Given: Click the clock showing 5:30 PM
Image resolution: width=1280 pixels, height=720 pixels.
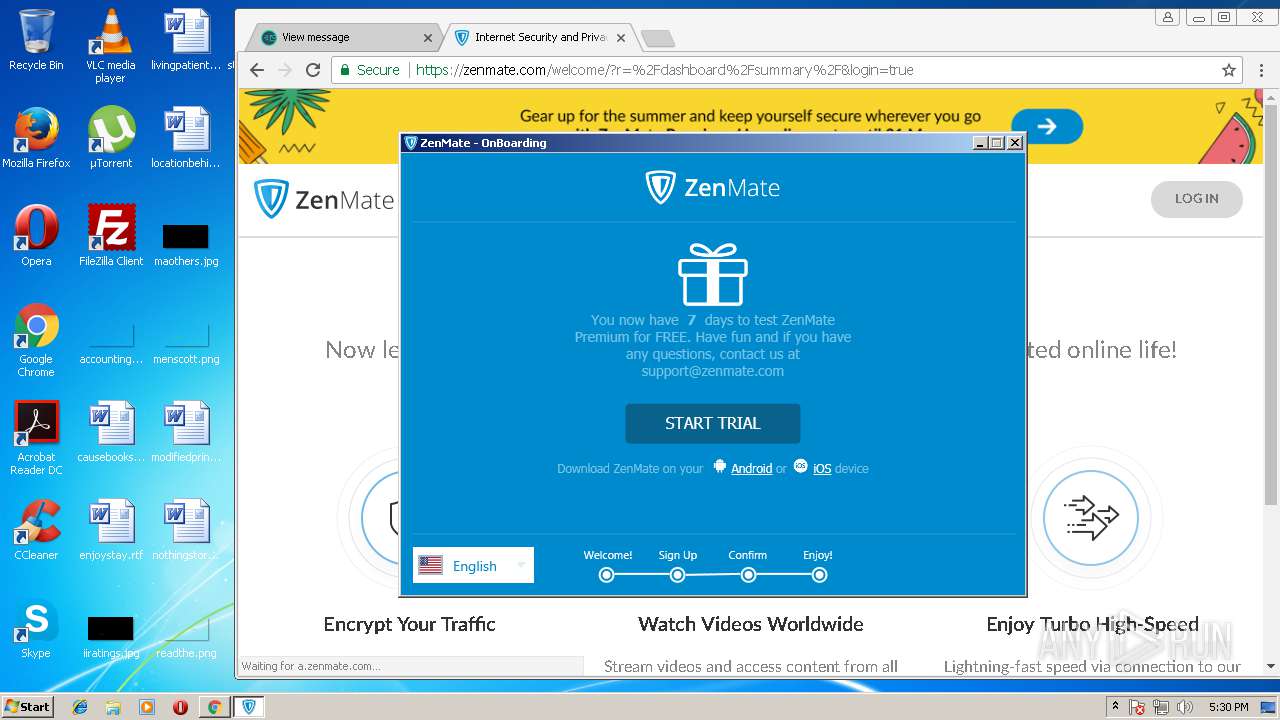Looking at the screenshot, I should pos(1228,707).
